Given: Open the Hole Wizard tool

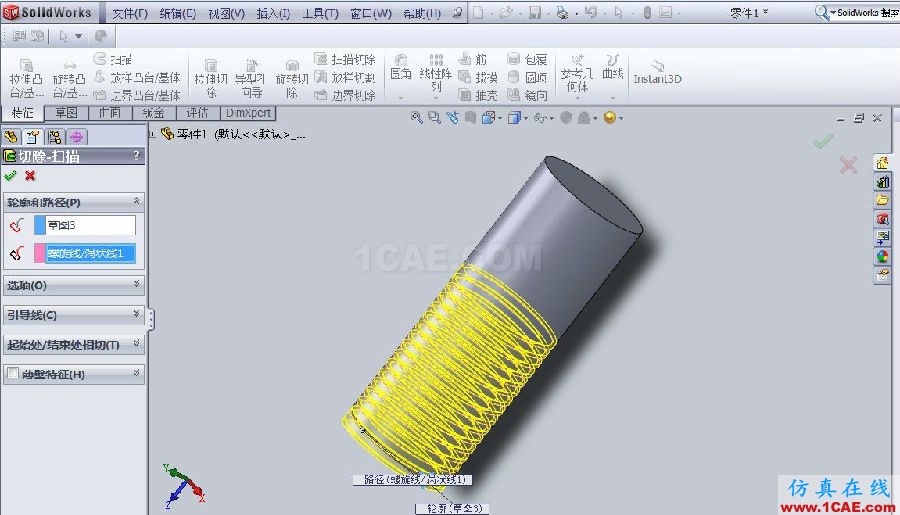Looking at the screenshot, I should [x=250, y=79].
